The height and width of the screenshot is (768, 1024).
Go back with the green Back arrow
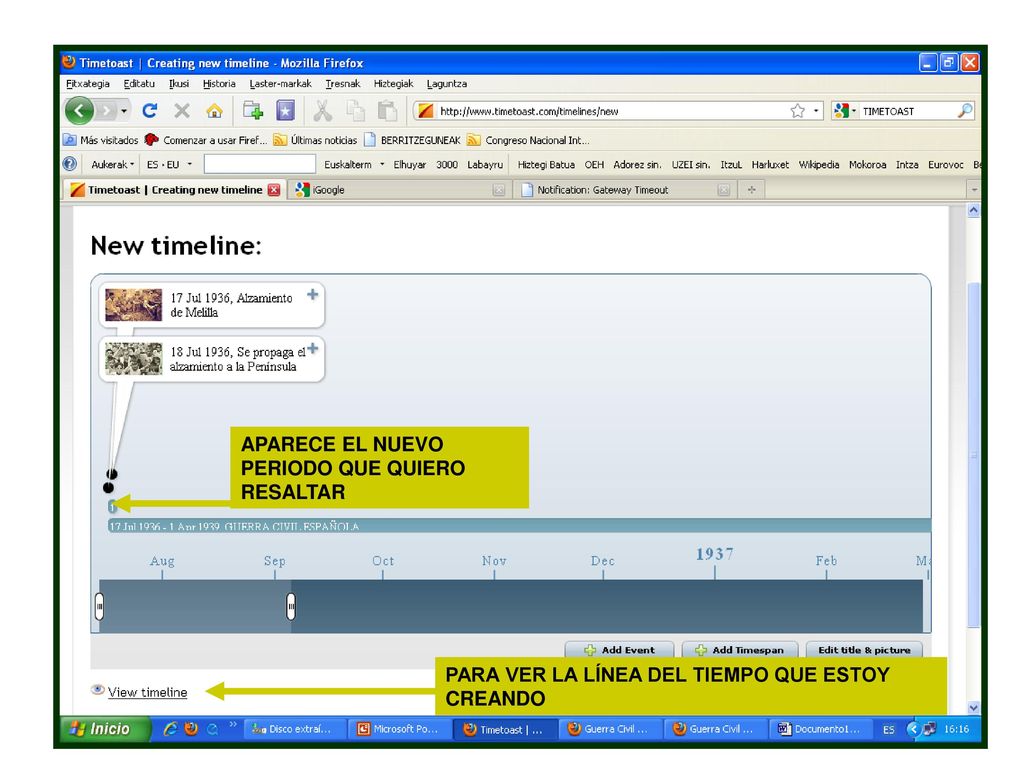point(79,111)
